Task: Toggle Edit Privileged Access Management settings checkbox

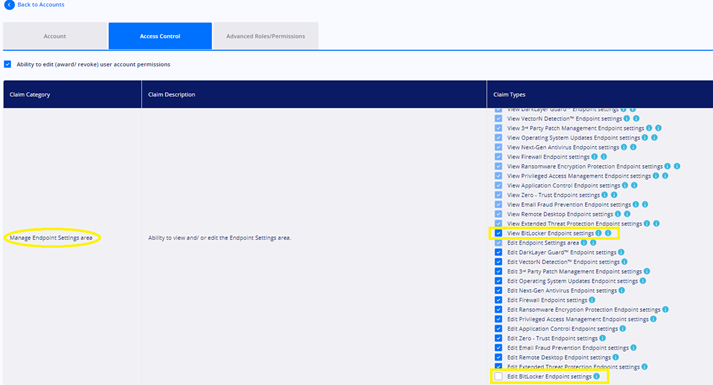Action: [x=498, y=319]
